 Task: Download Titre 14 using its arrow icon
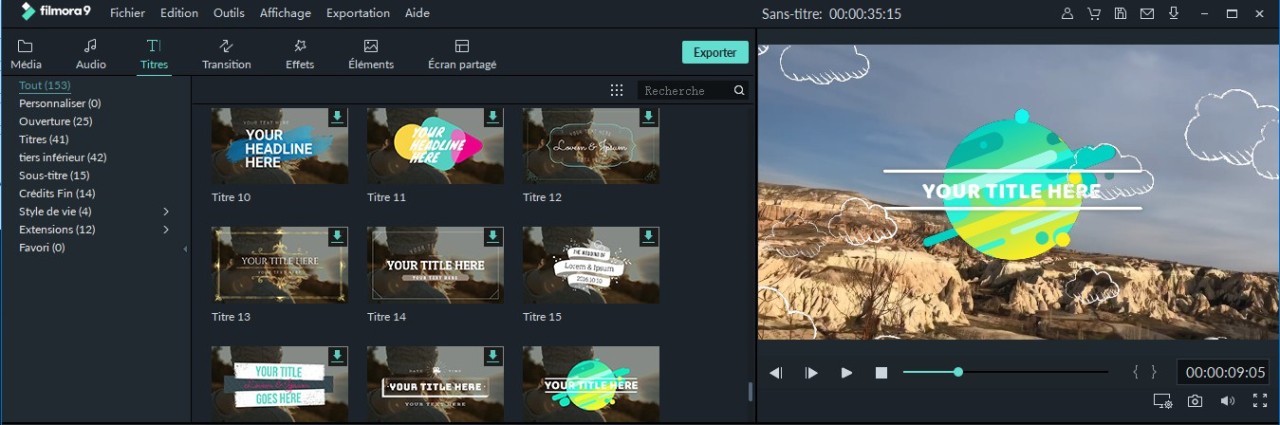tap(492, 236)
